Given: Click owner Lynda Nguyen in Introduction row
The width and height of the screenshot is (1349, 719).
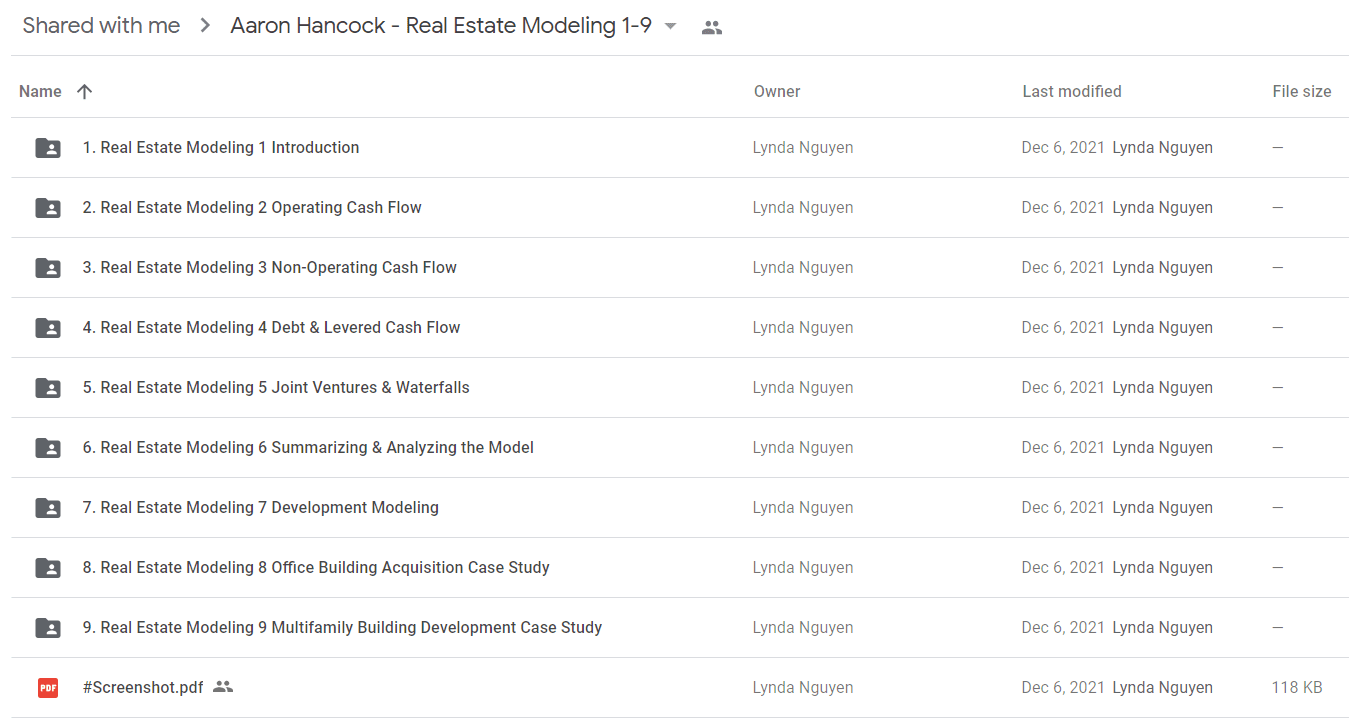Looking at the screenshot, I should (803, 147).
